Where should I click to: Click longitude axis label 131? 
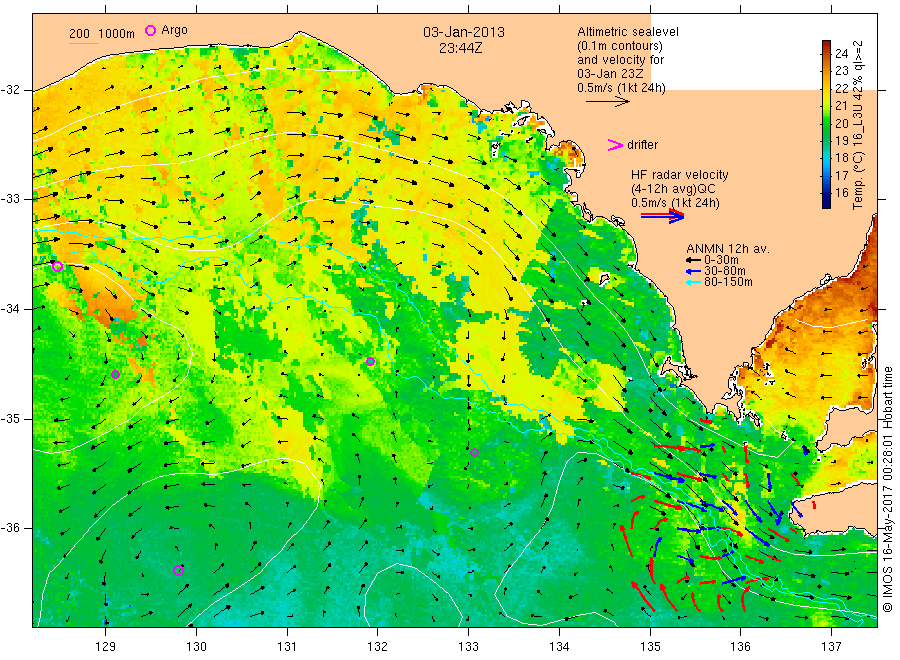(287, 647)
